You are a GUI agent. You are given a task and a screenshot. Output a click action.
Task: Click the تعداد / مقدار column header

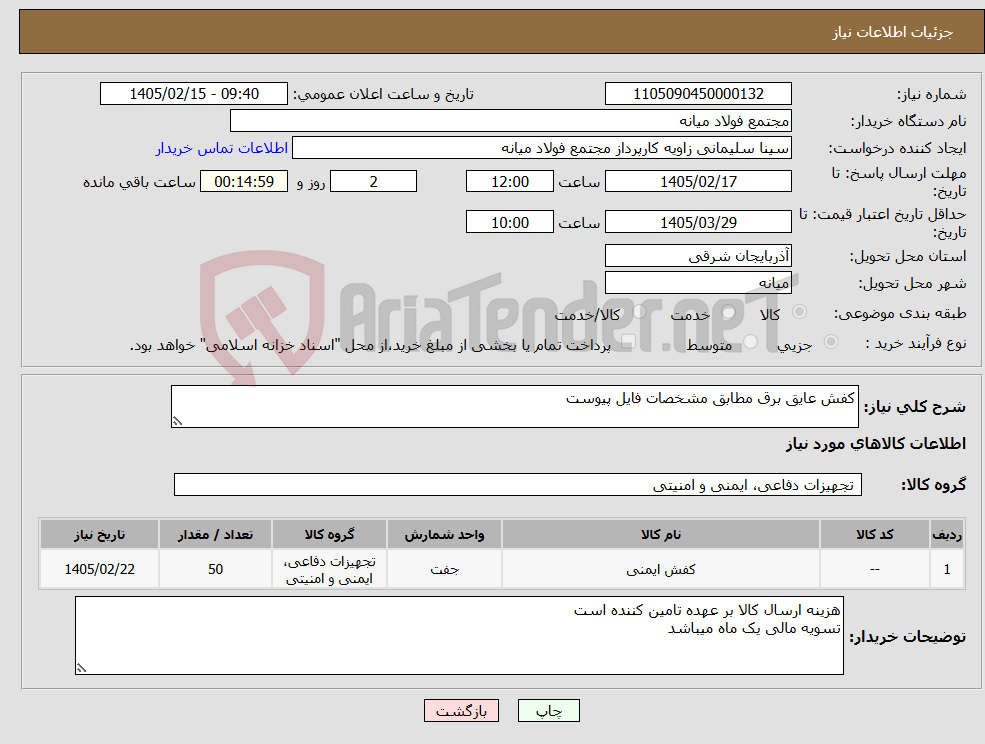[215, 534]
